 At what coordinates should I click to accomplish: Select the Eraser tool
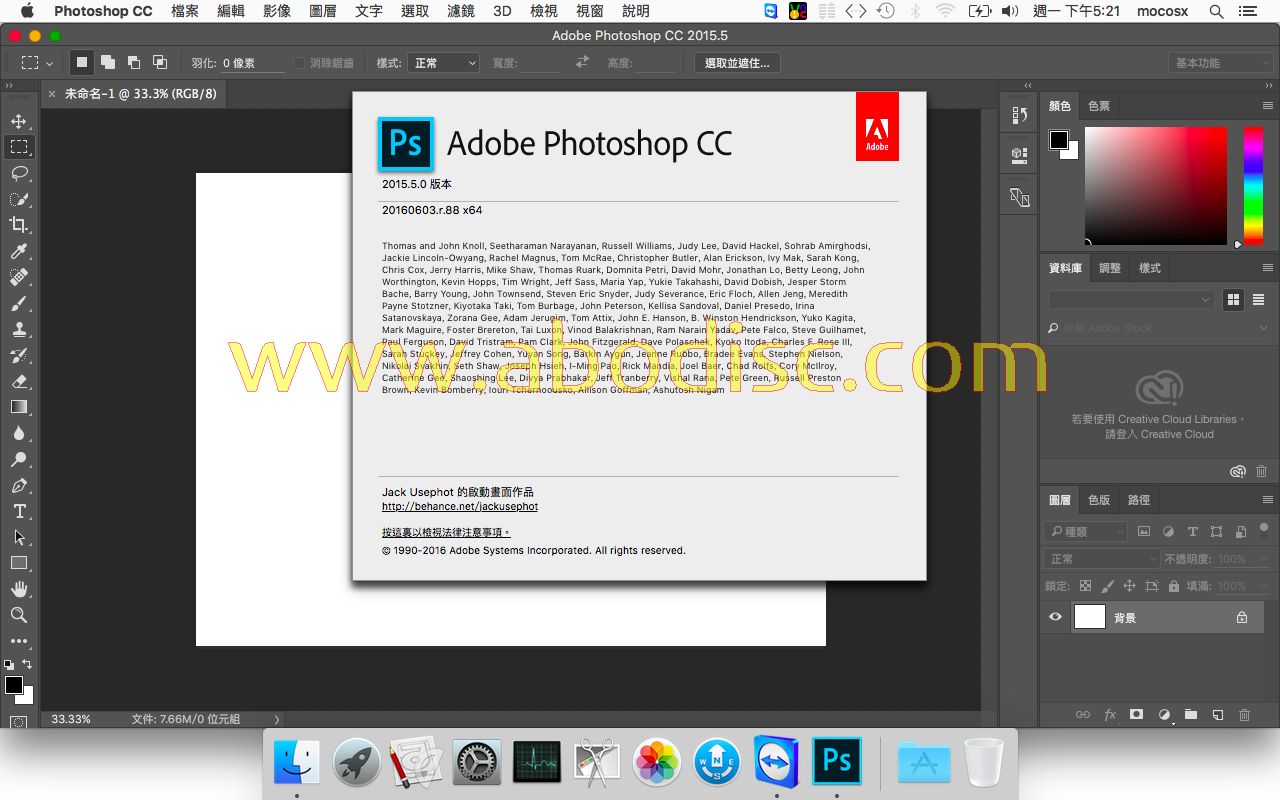point(18,381)
